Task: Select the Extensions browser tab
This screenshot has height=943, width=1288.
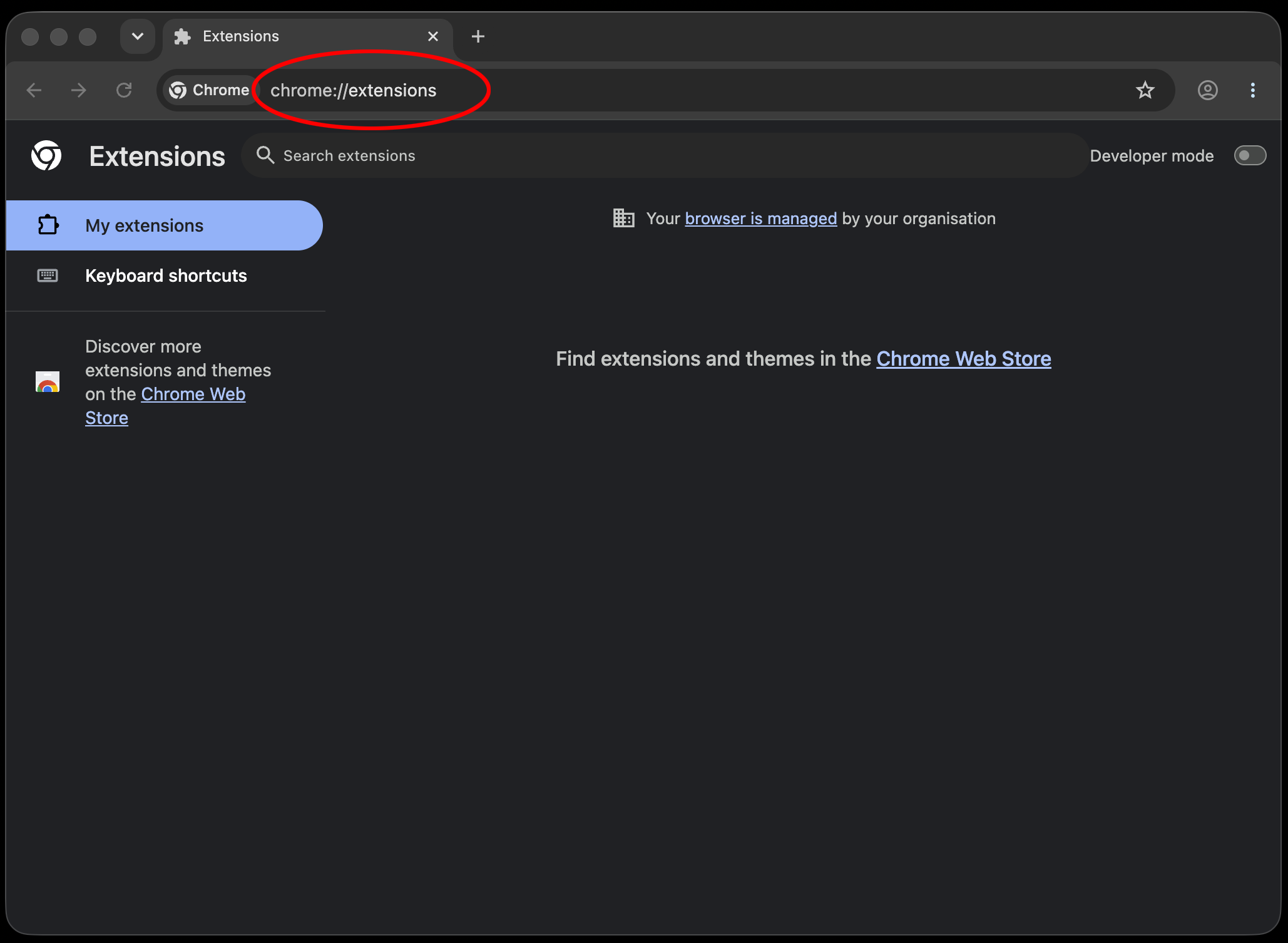Action: 307,37
